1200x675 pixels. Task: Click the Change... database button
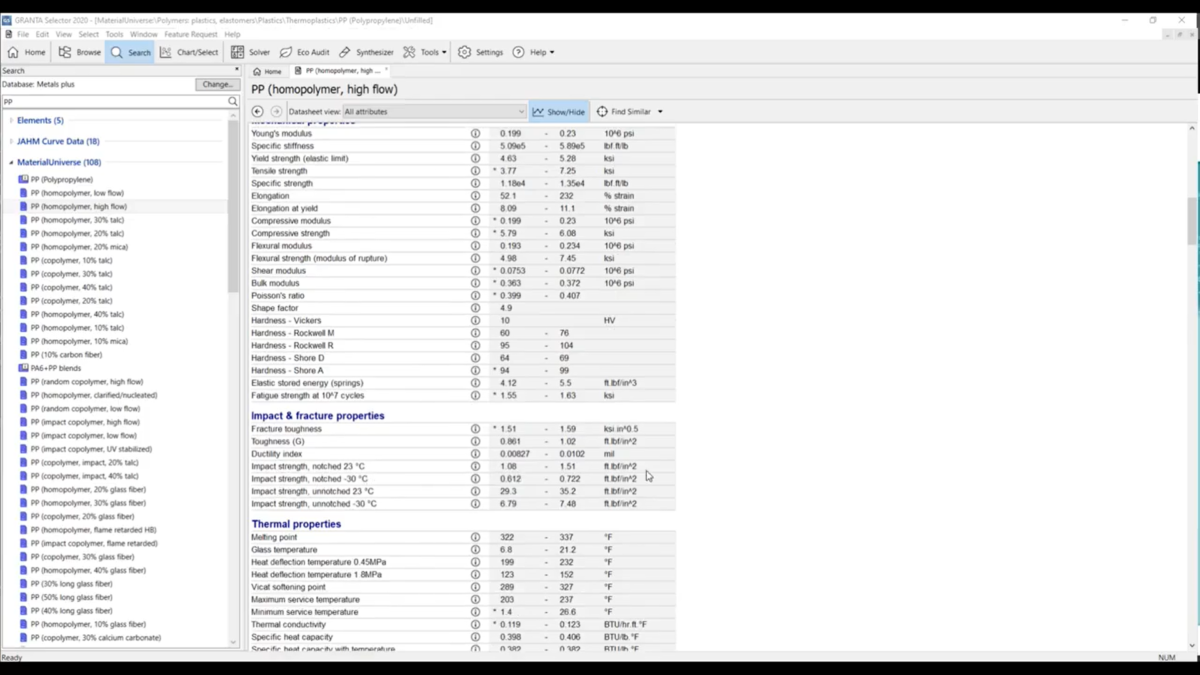click(x=217, y=84)
